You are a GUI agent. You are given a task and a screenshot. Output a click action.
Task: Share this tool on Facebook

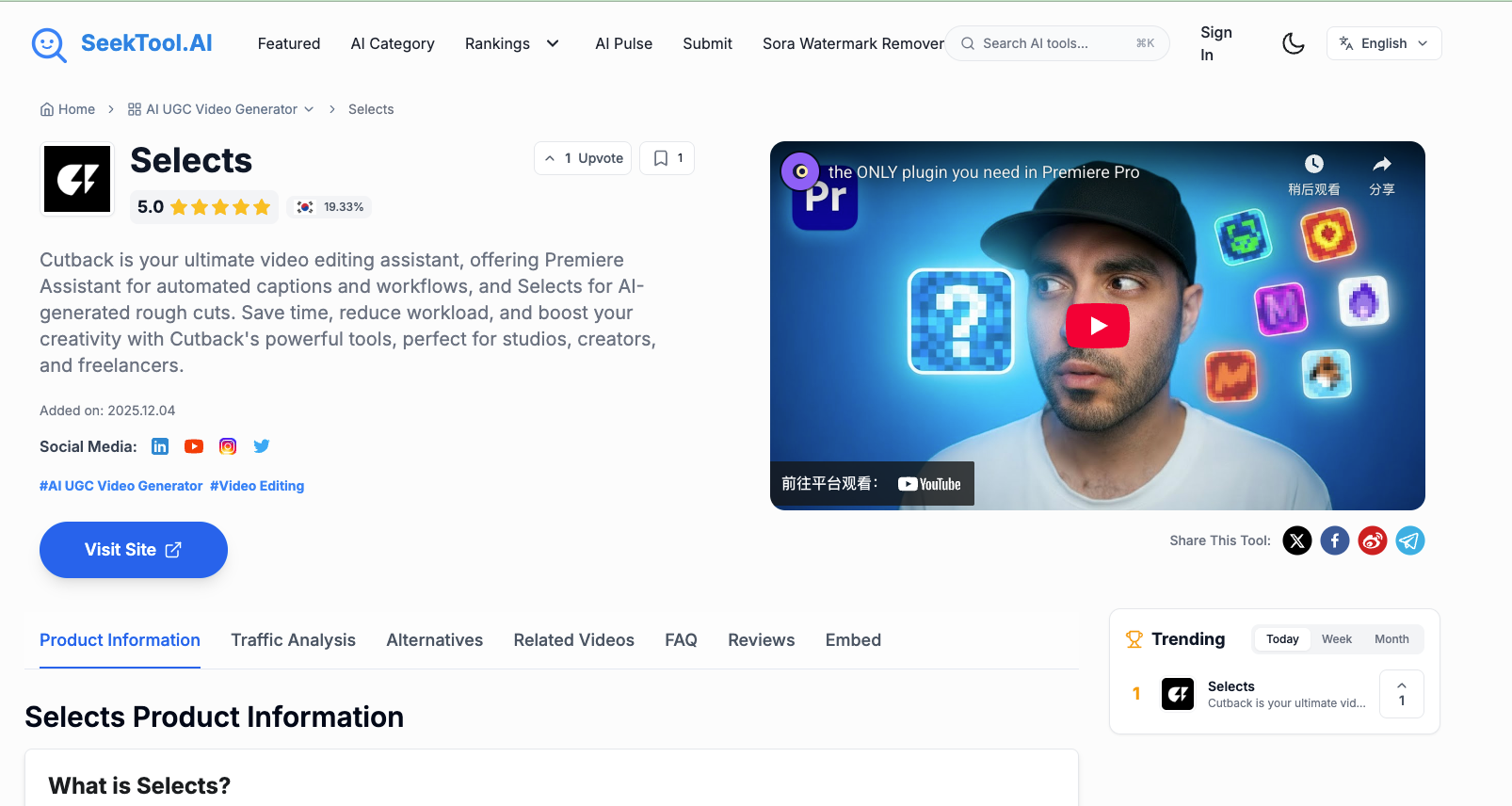click(x=1335, y=540)
